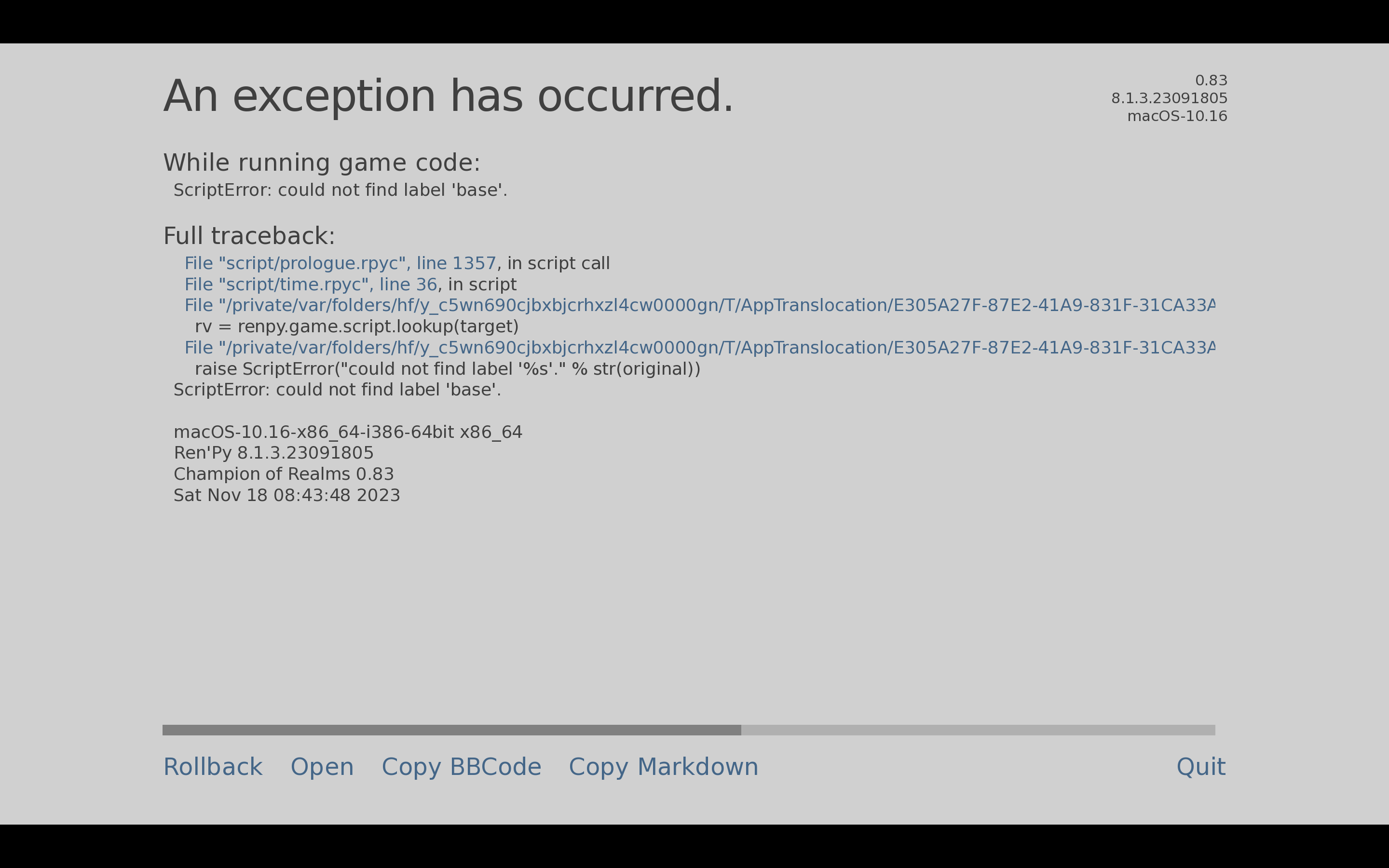Copy the traceback as BBCode

461,767
